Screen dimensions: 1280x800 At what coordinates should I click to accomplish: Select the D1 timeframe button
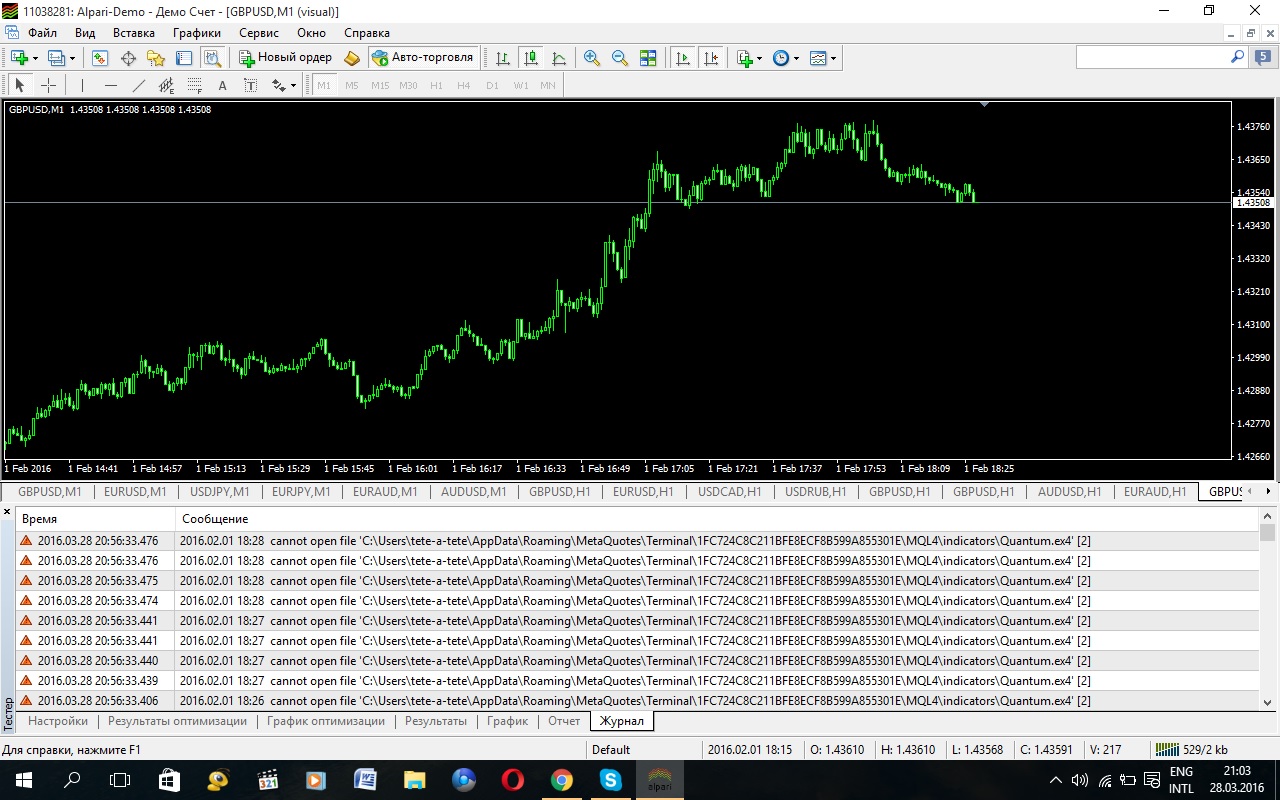click(492, 85)
